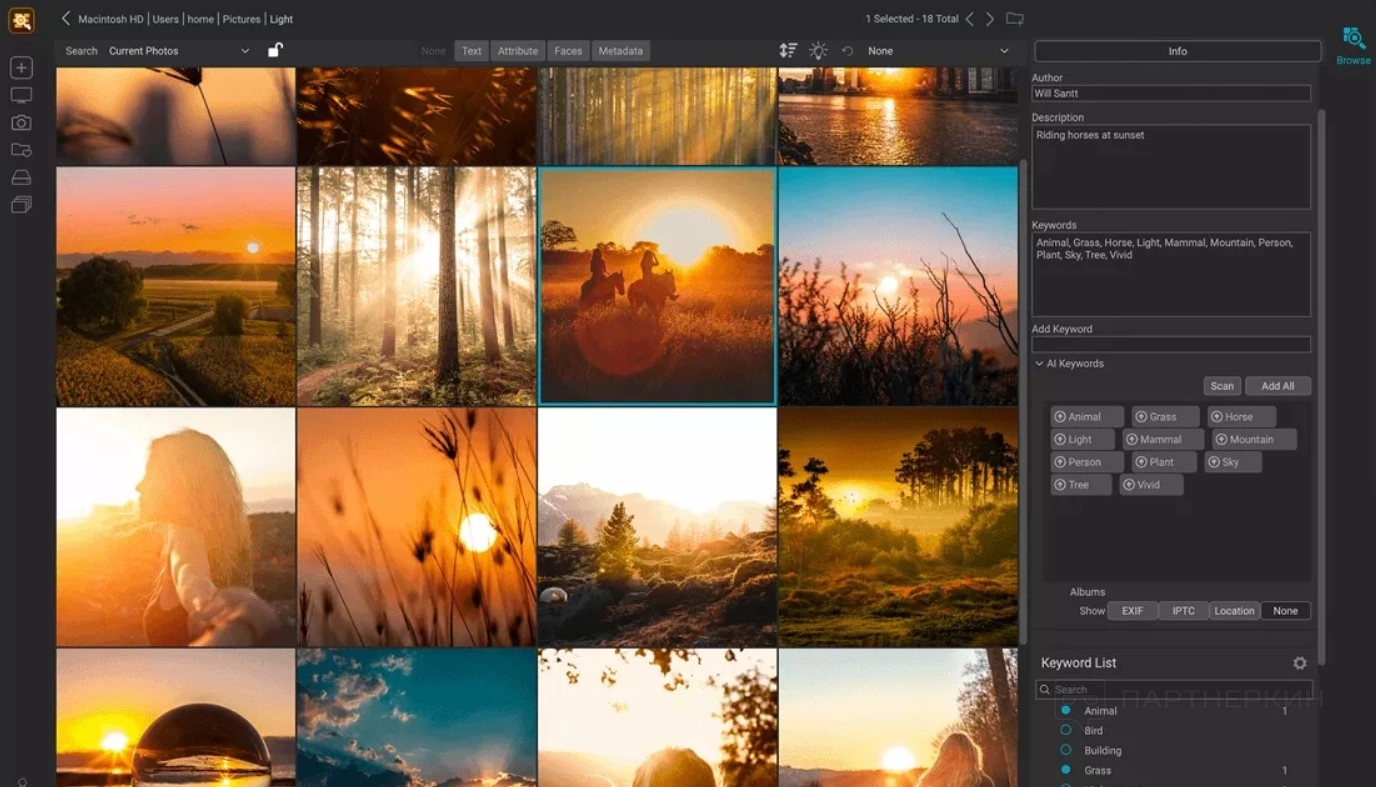
Task: Click the Scan button
Action: point(1222,386)
